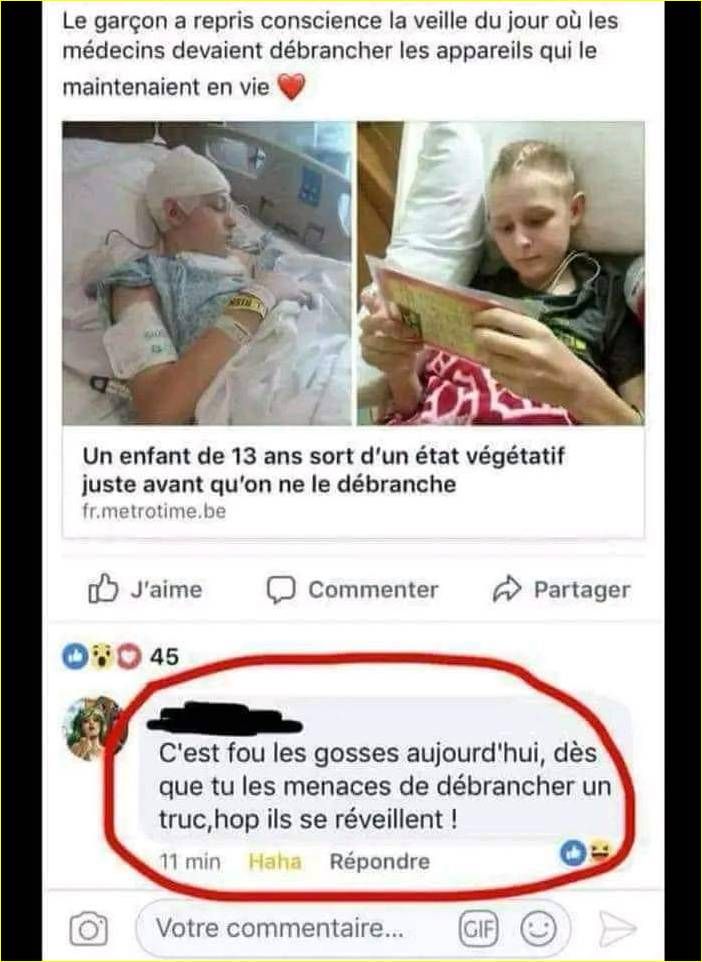Click the wow emoji reaction icon

(x=102, y=656)
